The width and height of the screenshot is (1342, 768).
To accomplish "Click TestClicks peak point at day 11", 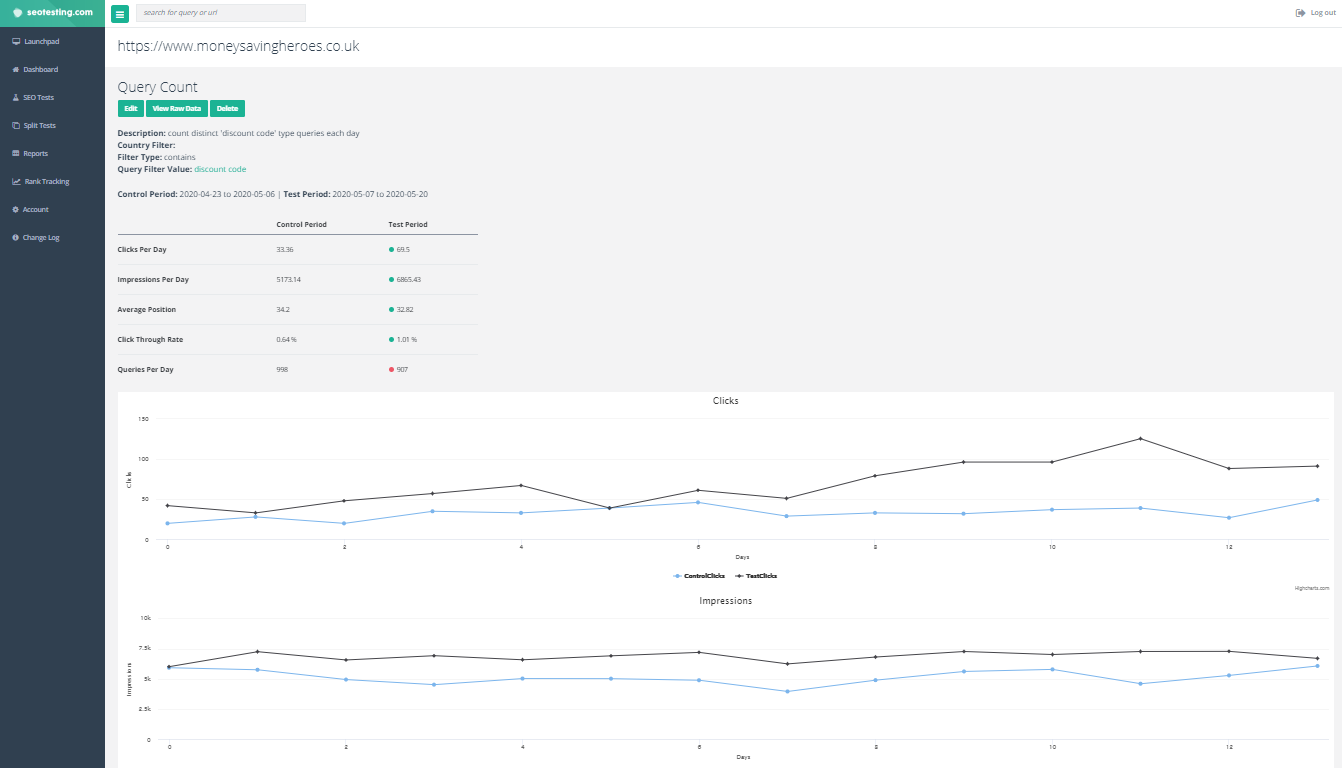I will tap(1140, 438).
